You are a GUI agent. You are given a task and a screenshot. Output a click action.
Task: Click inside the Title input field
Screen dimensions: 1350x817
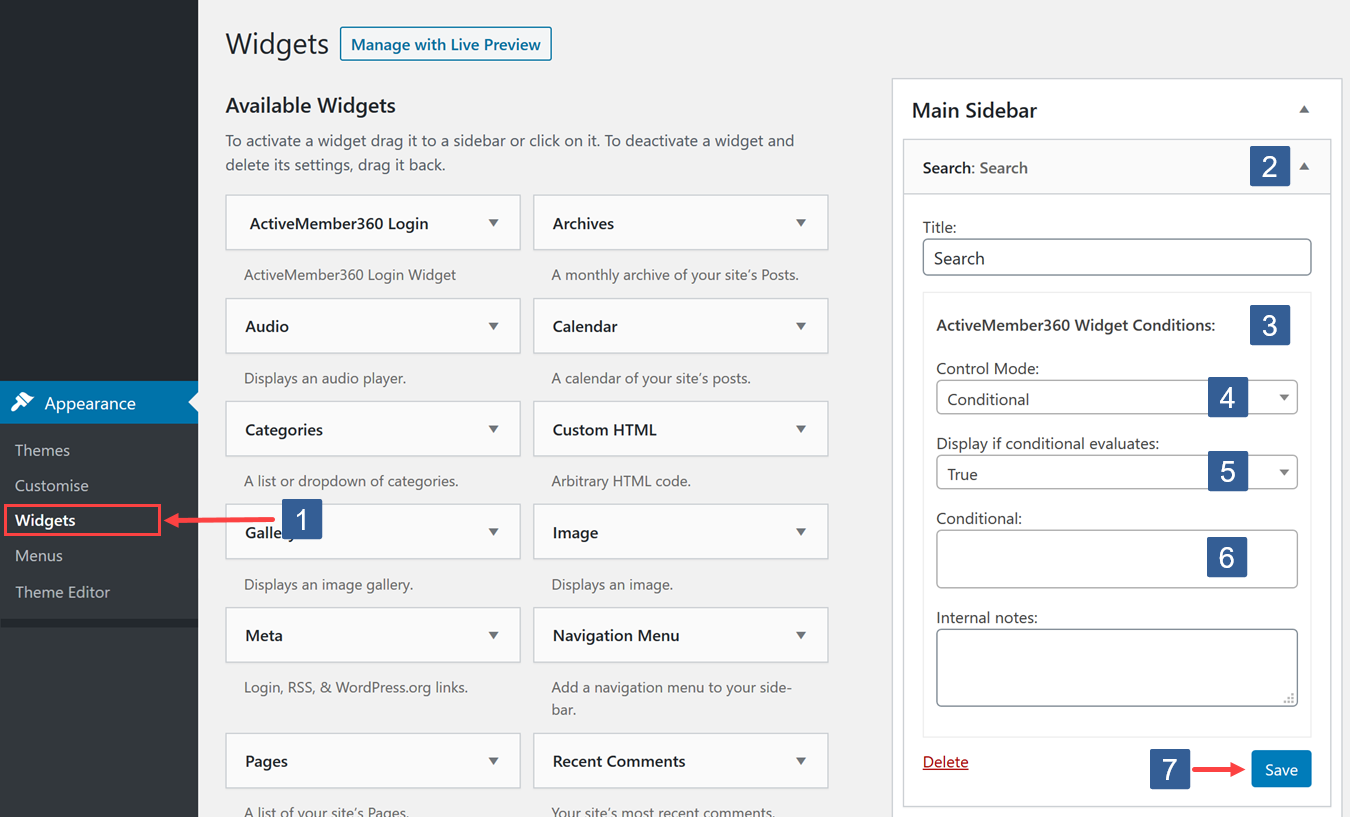click(1117, 257)
